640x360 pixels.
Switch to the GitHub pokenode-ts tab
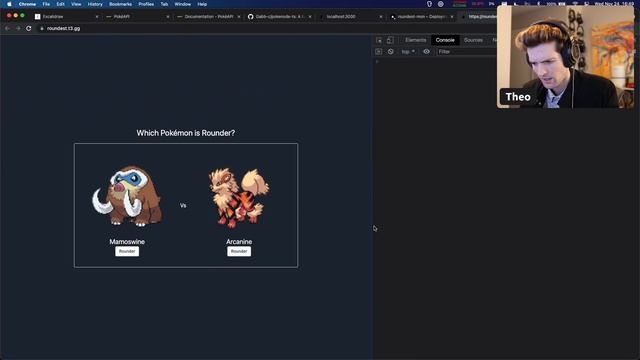(279, 17)
